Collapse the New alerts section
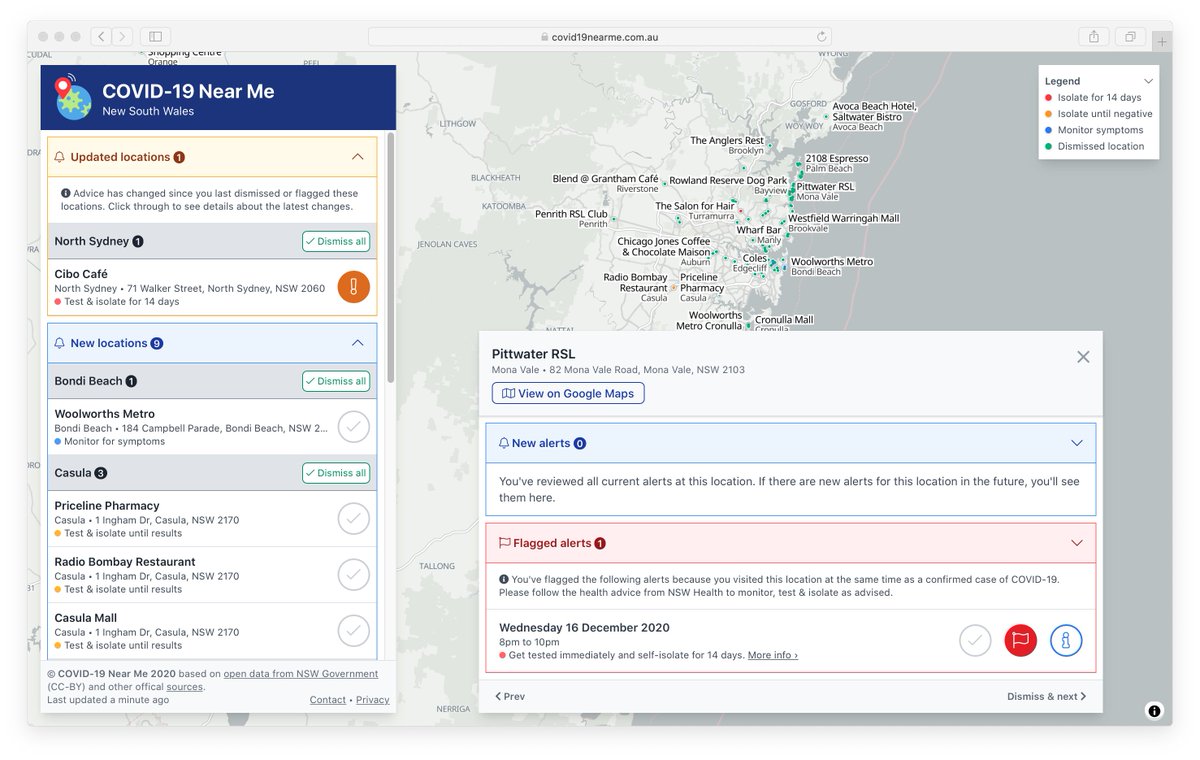Viewport: 1200px width, 760px height. (x=1077, y=443)
